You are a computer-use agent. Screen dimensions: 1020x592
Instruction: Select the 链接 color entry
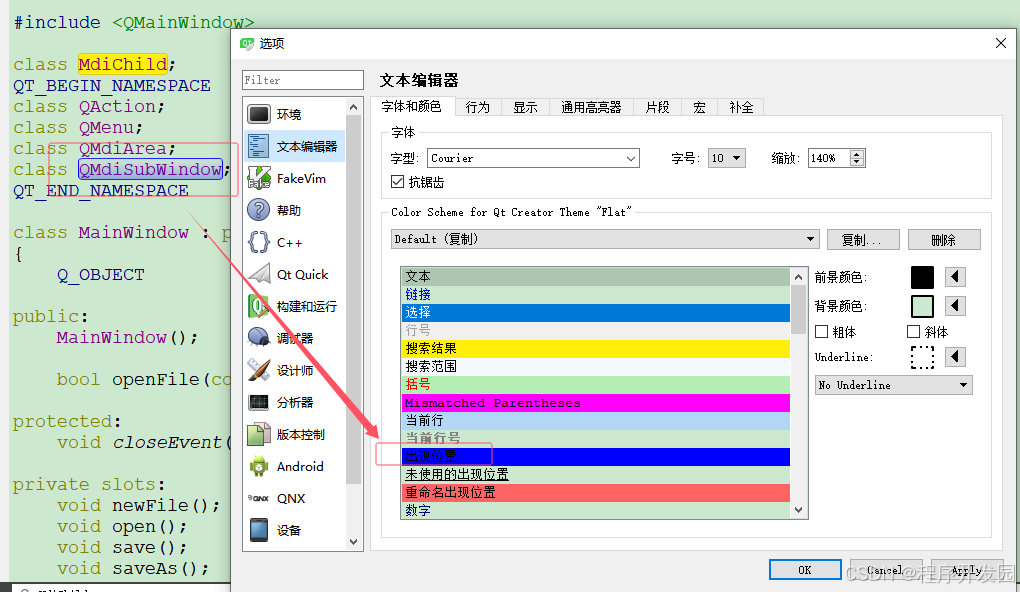pyautogui.click(x=596, y=295)
